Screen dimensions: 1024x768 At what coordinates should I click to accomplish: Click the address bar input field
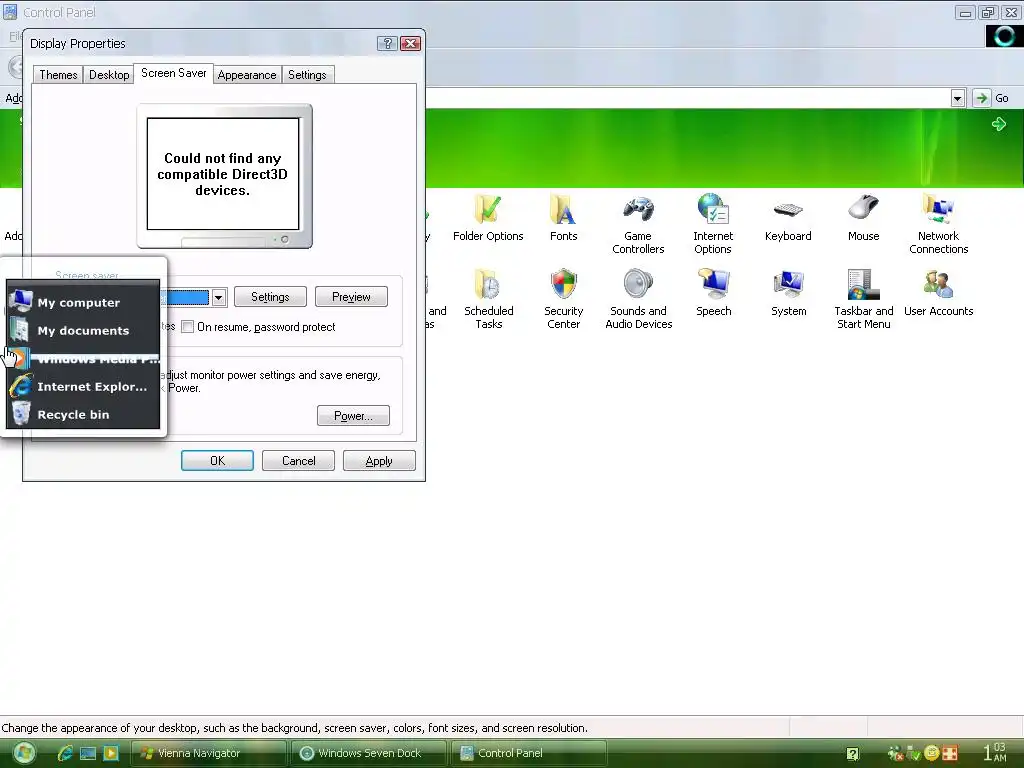click(687, 98)
